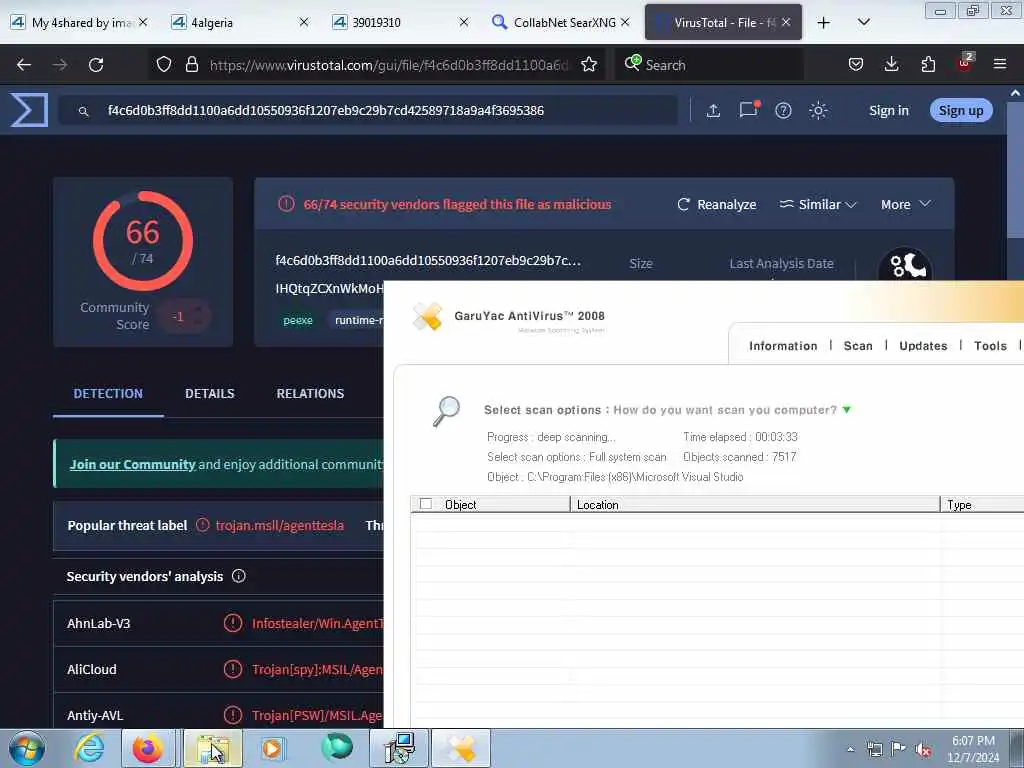Click the VirusTotal sigma logo
Screen dimensions: 1024x768
tap(29, 110)
